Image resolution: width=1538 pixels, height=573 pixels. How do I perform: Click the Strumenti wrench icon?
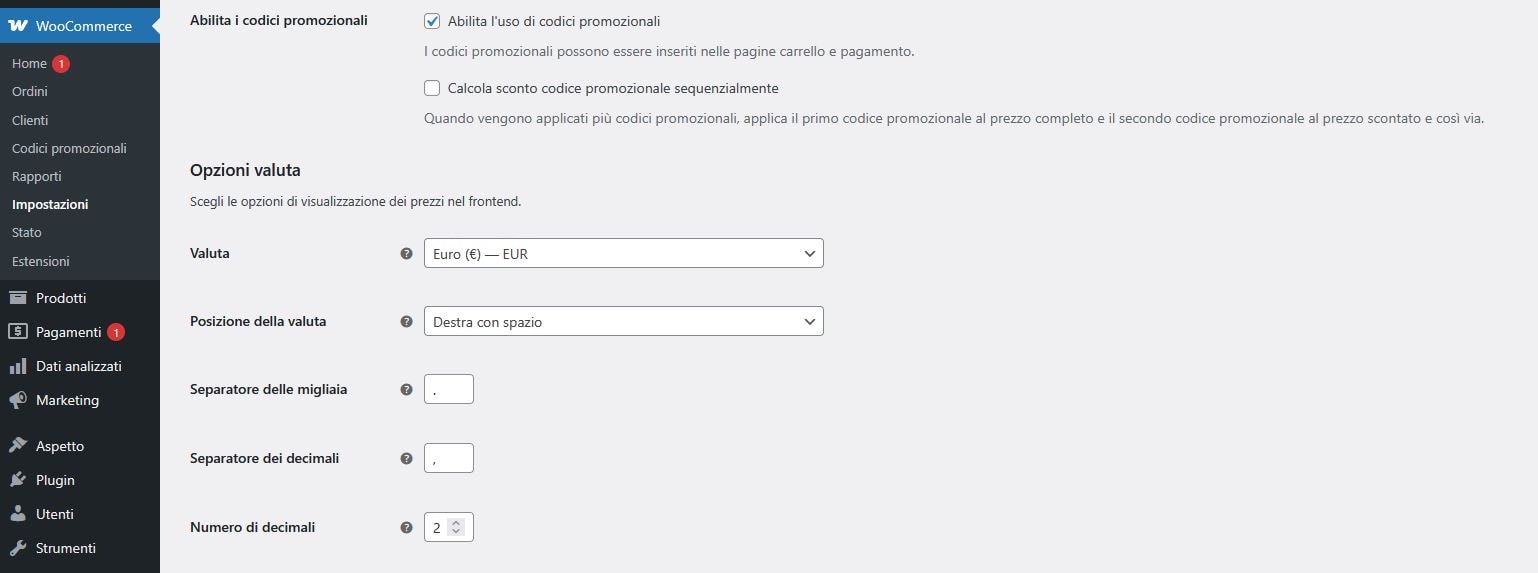[x=18, y=548]
